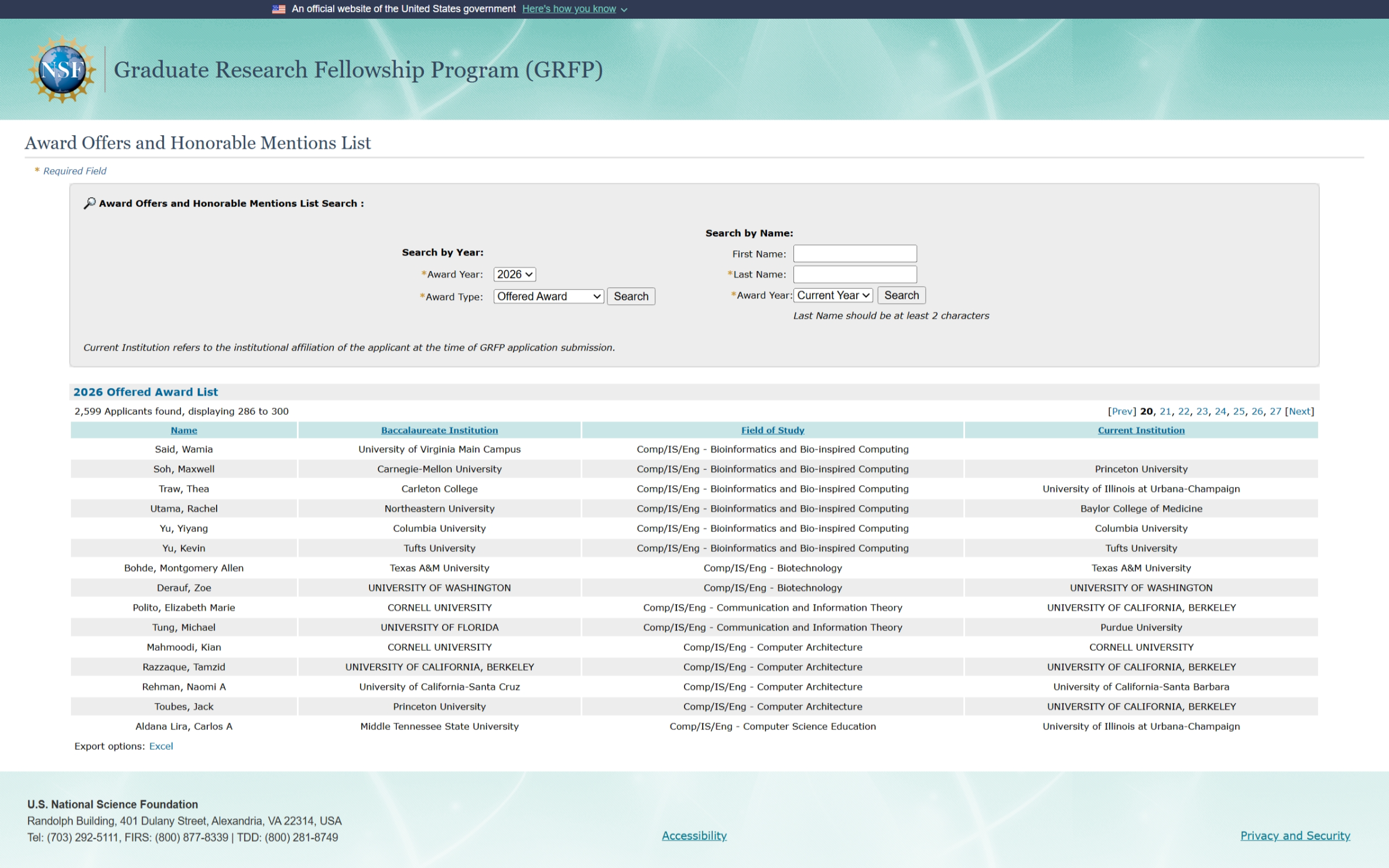The width and height of the screenshot is (1389, 868).
Task: Click 'Purdue University' cell
Action: pyautogui.click(x=1141, y=628)
